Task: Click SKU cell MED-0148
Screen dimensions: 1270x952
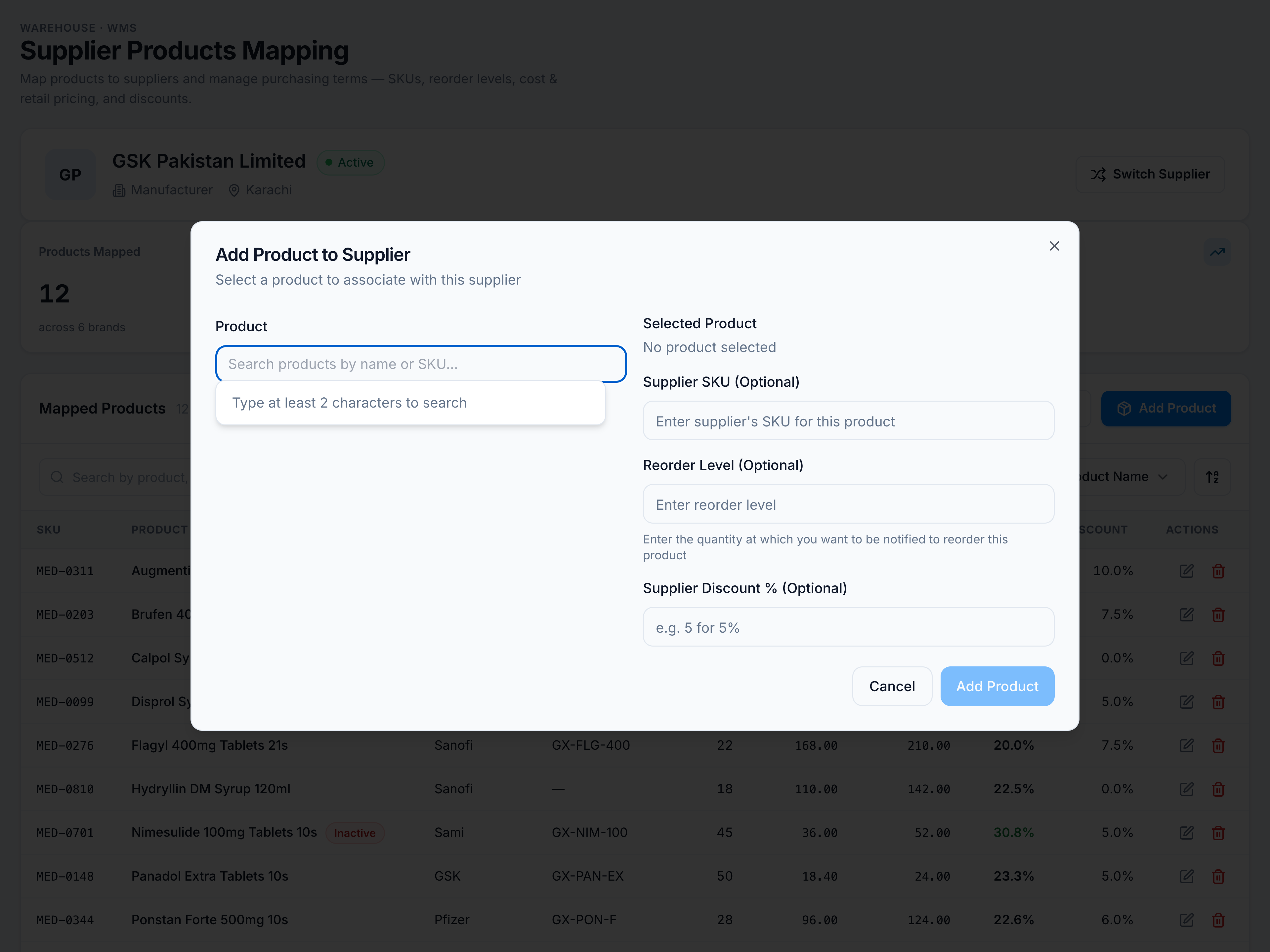Action: point(65,876)
